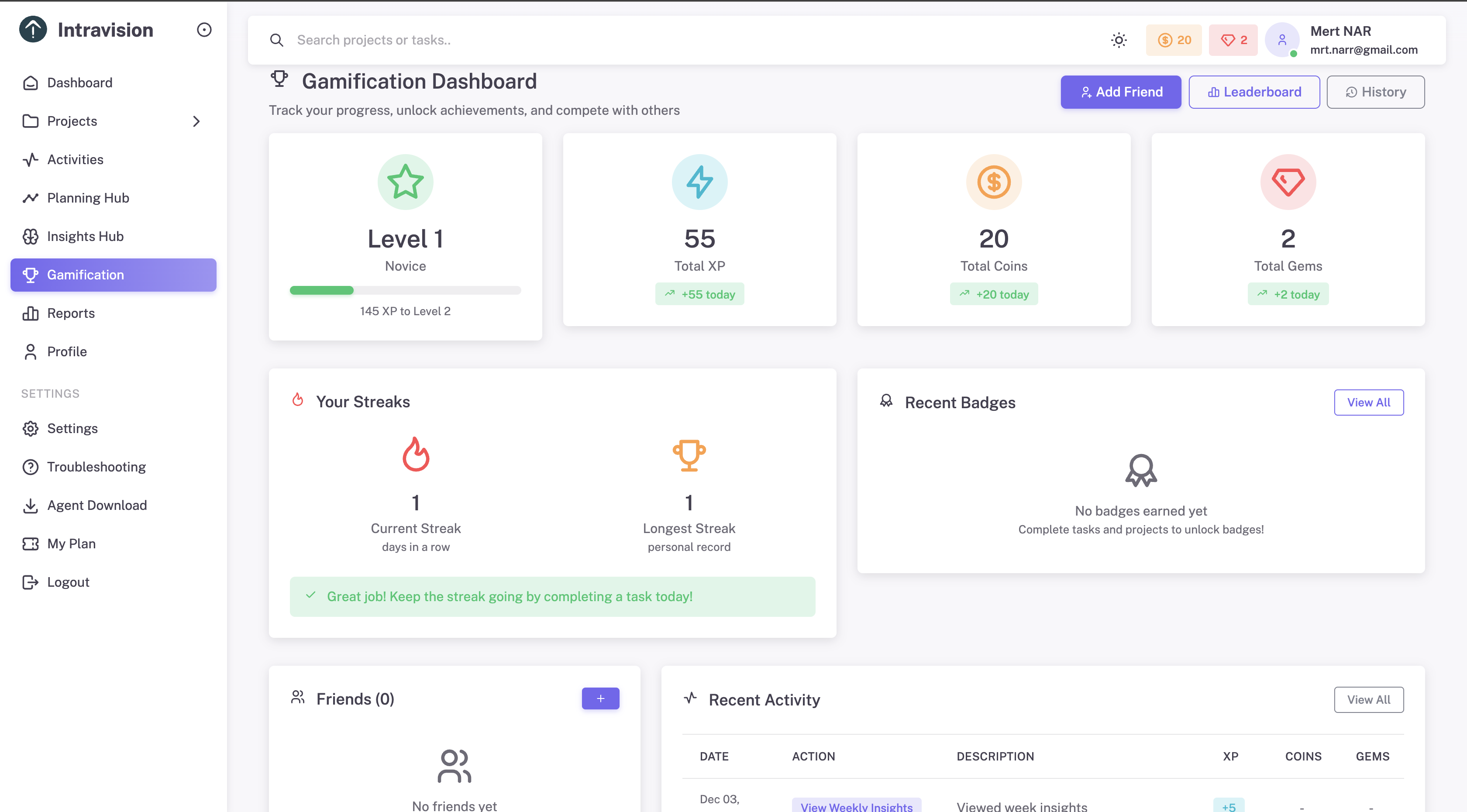Viewport: 1467px width, 812px height.
Task: Open Agent Download from the sidebar
Action: point(97,505)
